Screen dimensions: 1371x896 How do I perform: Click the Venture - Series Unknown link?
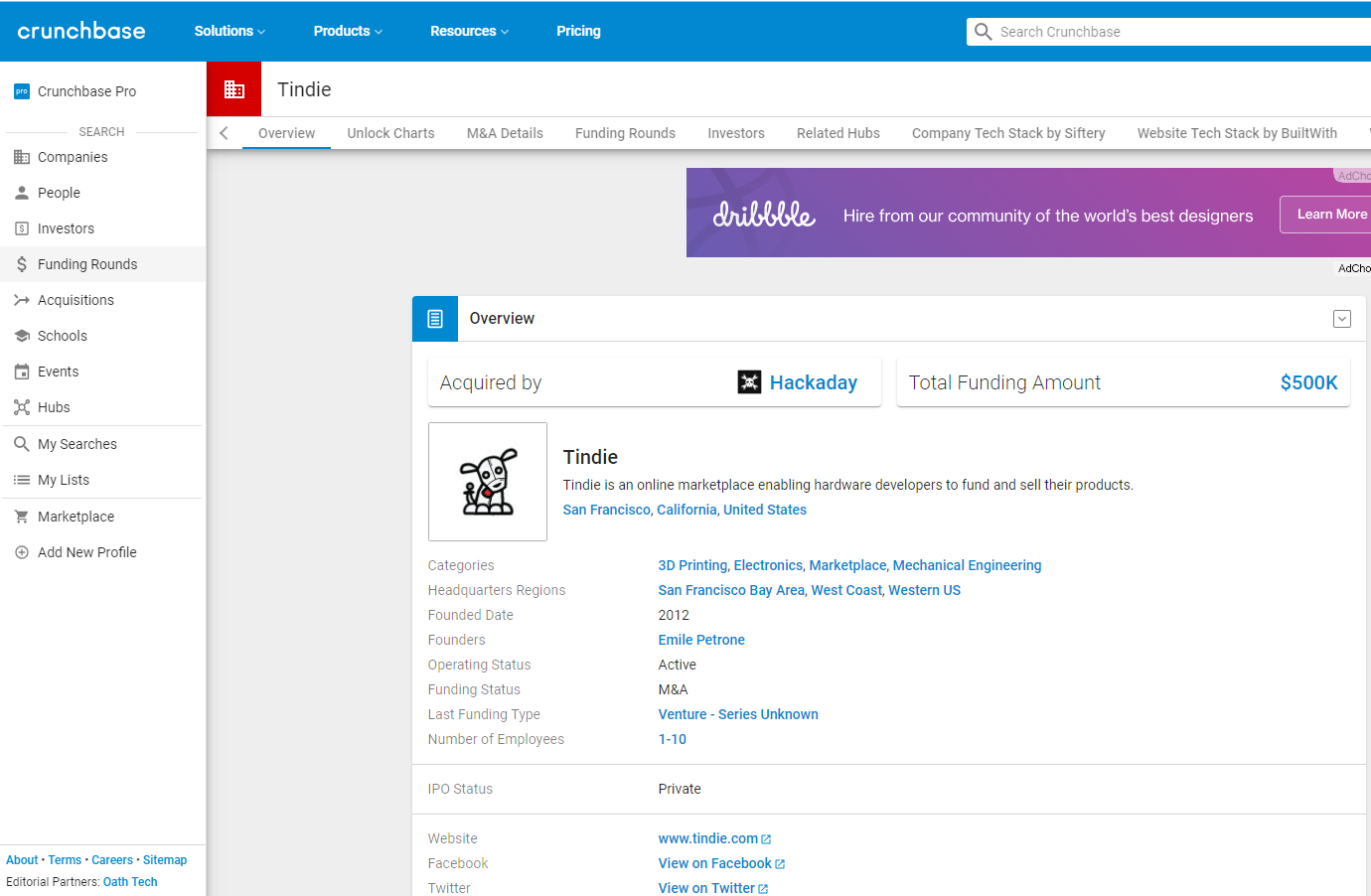(x=738, y=714)
